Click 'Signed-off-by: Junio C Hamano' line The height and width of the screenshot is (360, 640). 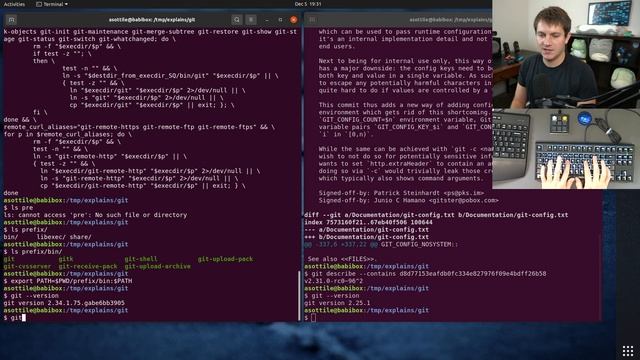coord(409,200)
